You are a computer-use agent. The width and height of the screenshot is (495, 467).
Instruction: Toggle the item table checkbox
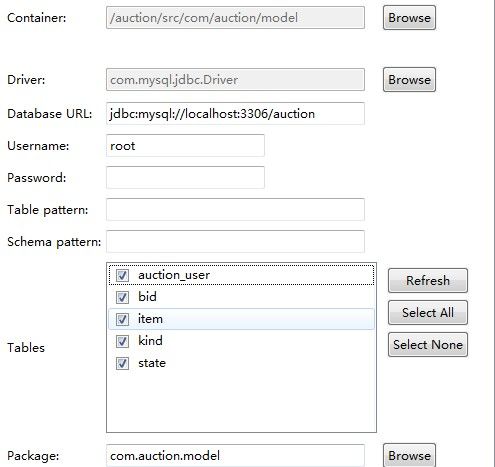click(122, 319)
